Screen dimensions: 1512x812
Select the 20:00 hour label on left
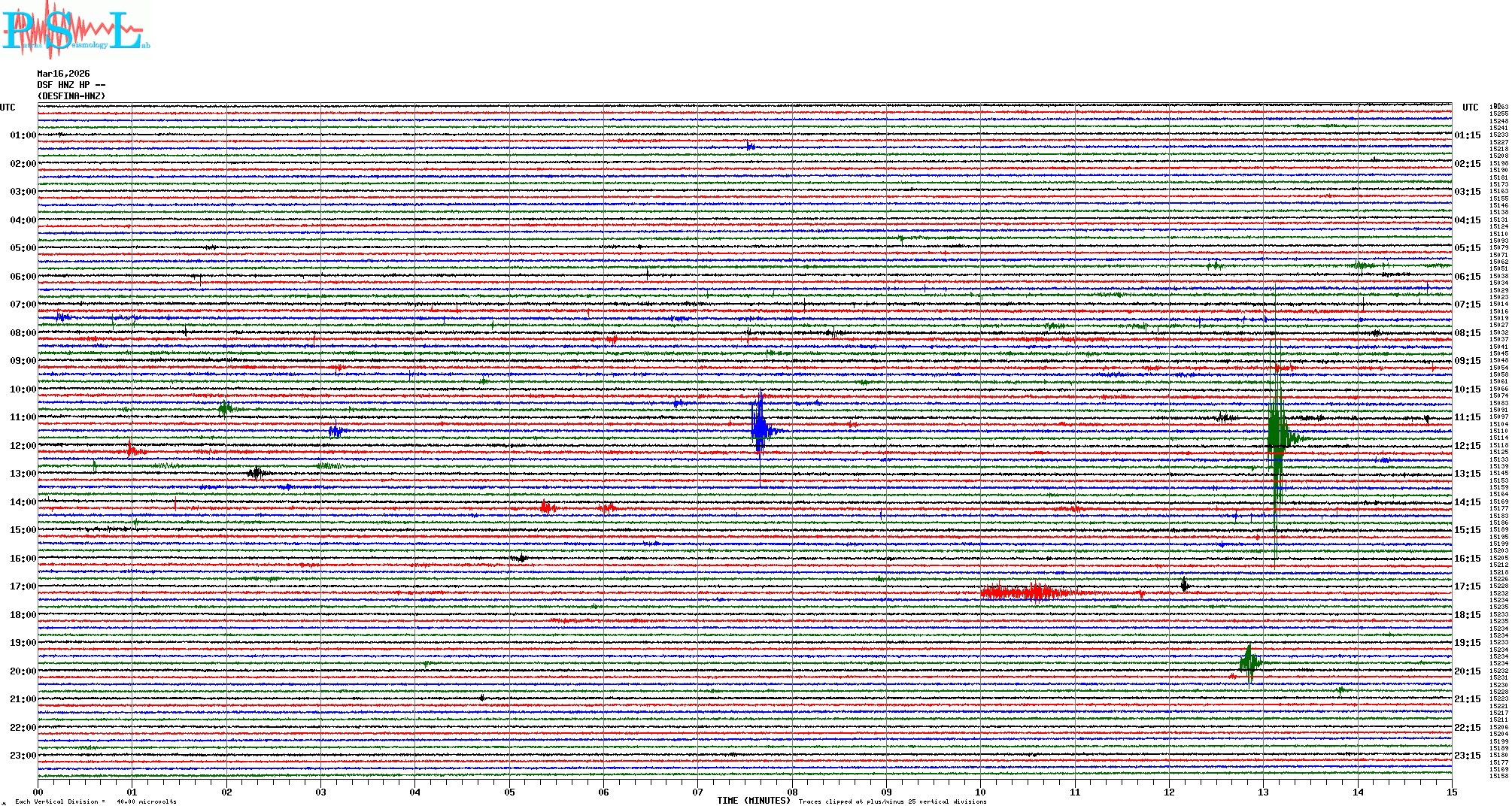point(23,671)
